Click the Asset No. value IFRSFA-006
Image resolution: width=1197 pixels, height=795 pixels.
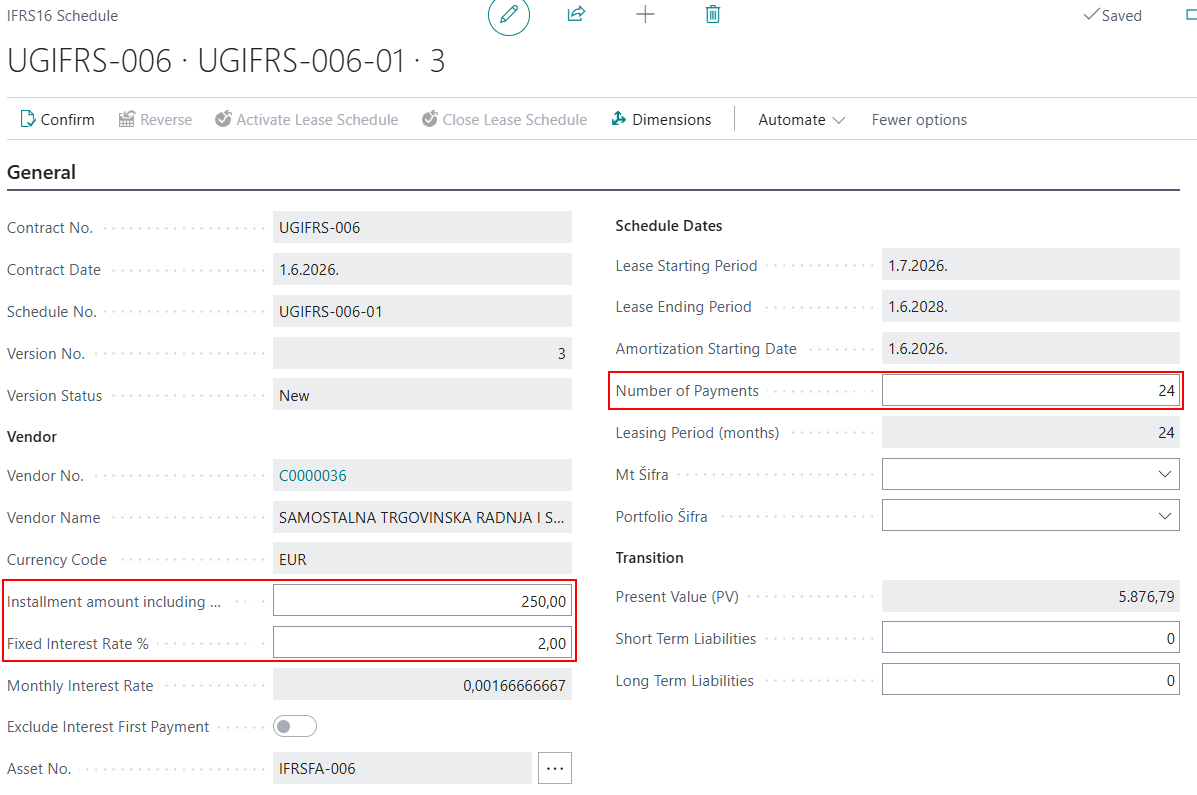402,768
